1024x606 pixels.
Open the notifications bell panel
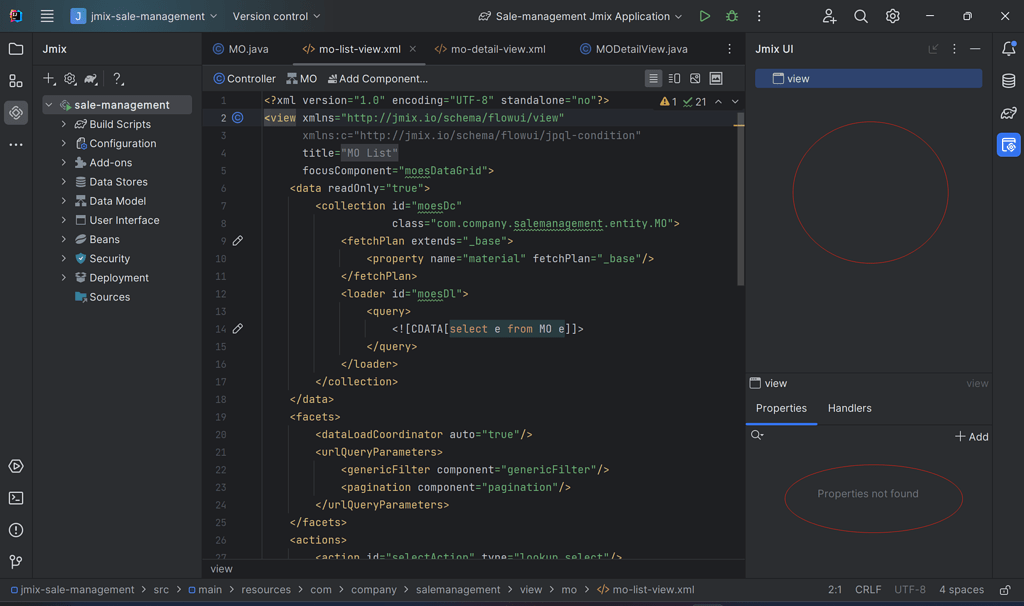(x=1009, y=48)
